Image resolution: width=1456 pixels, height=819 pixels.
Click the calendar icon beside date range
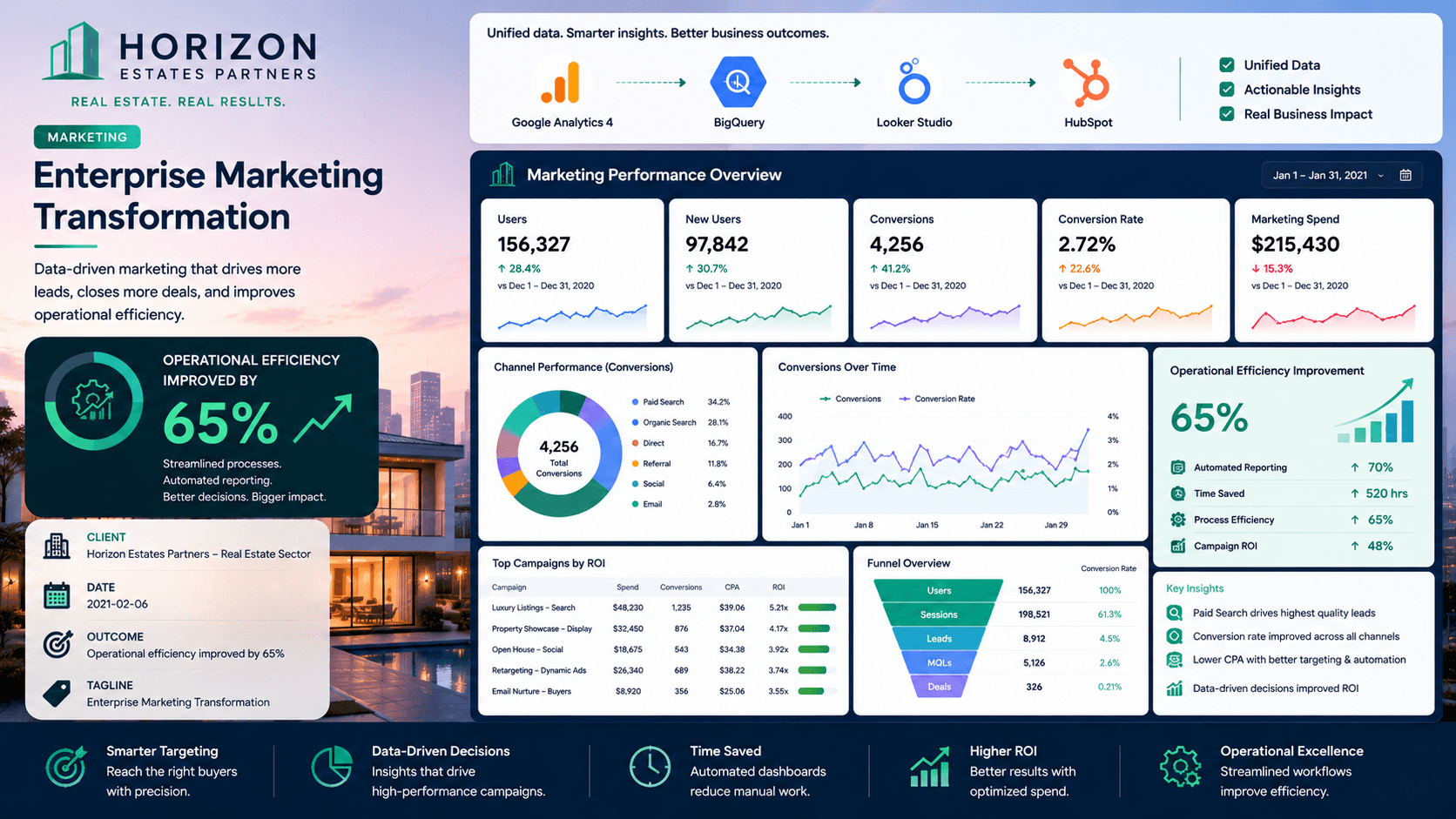(1405, 175)
